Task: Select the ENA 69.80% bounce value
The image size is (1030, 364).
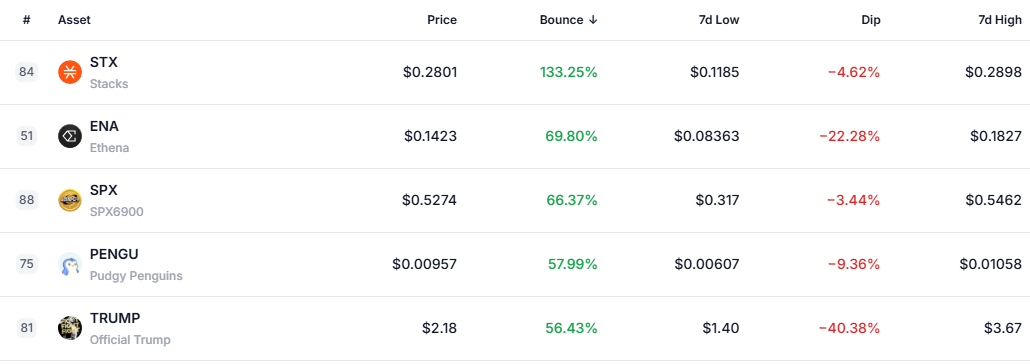Action: 571,136
